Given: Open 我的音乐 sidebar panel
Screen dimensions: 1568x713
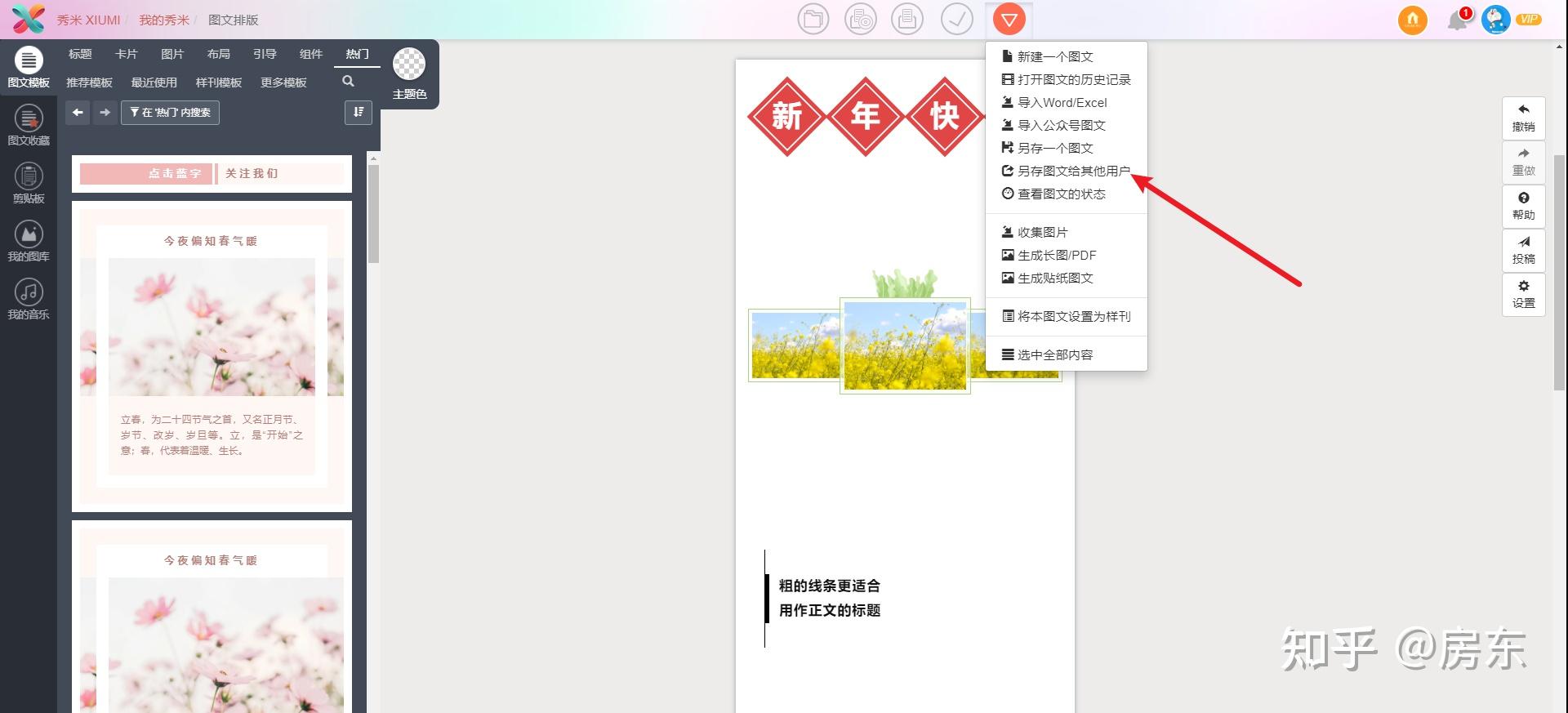Looking at the screenshot, I should point(29,300).
